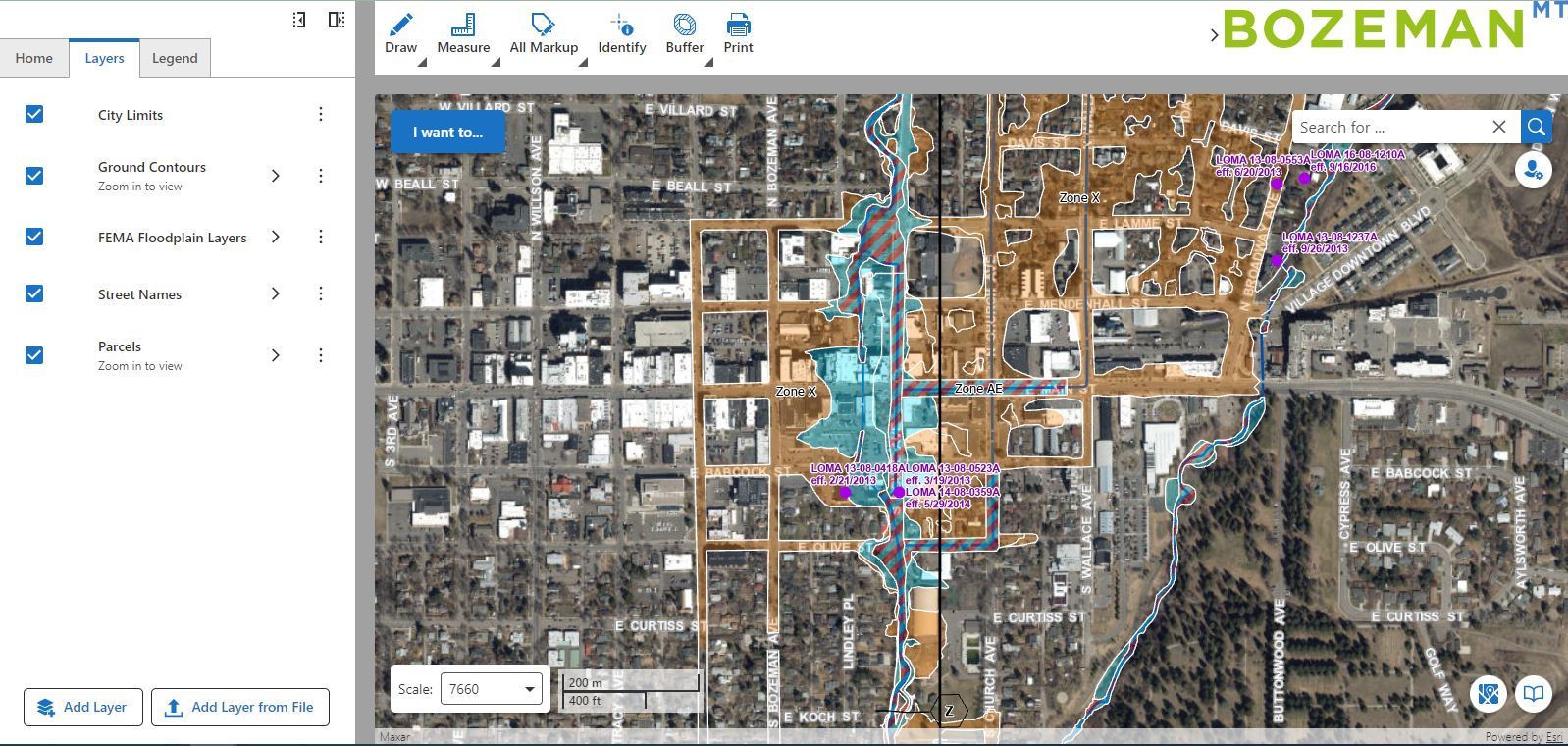Uncheck the City Limits layer
Screen dimensions: 1568x746
tap(34, 114)
